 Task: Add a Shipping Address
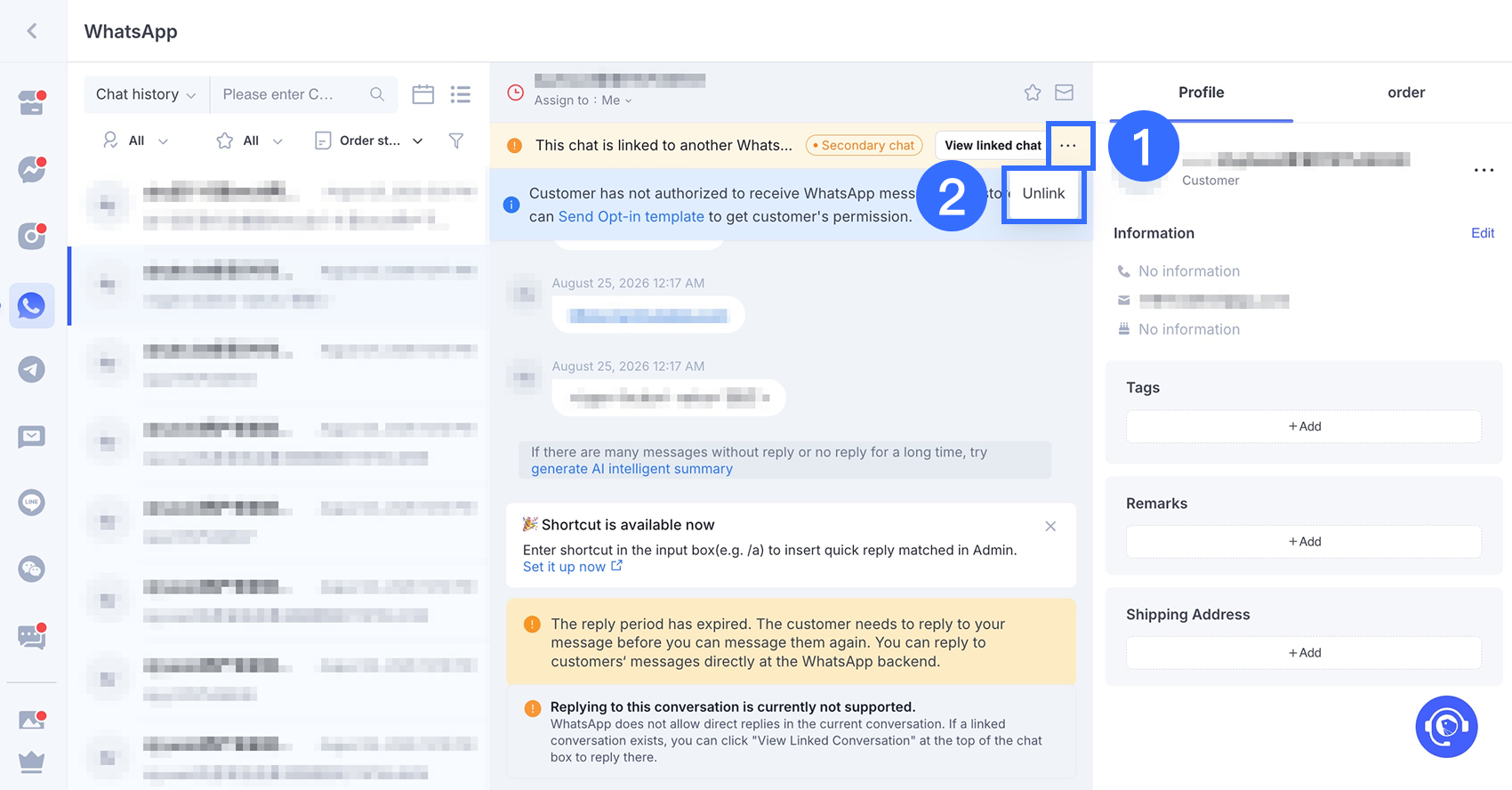[1304, 653]
